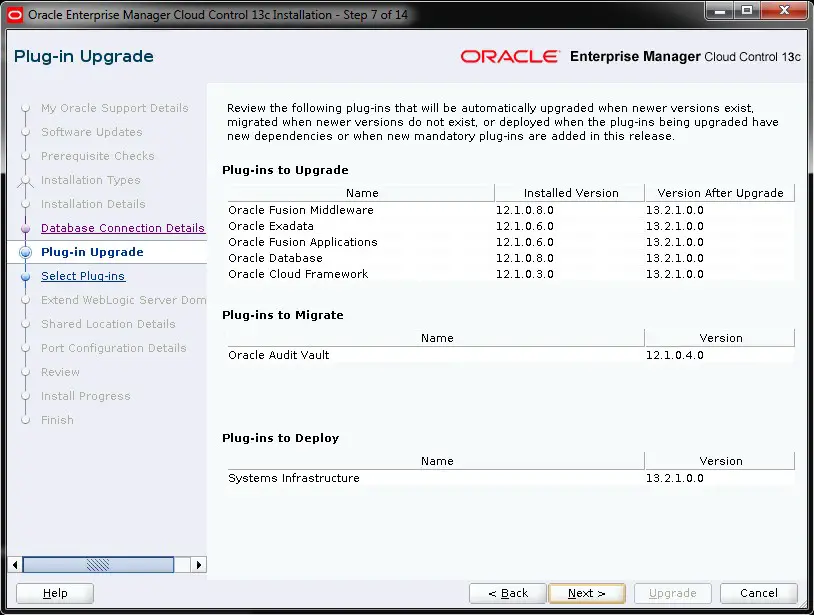Select Oracle Fusion Middleware row
Viewport: 814px width, 615px height.
(x=511, y=210)
